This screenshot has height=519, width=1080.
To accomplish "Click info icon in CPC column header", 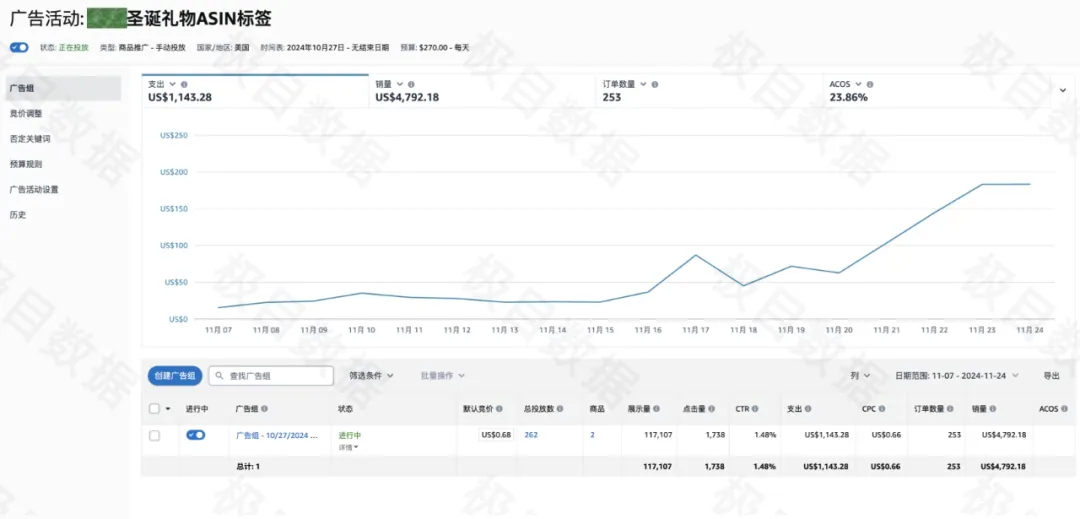I will pos(881,409).
